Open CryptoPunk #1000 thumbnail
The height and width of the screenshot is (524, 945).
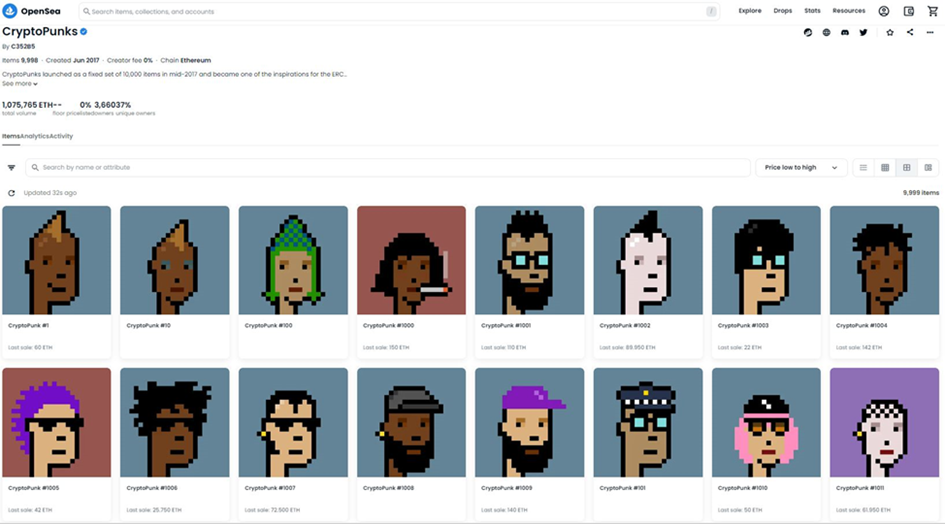coord(412,260)
